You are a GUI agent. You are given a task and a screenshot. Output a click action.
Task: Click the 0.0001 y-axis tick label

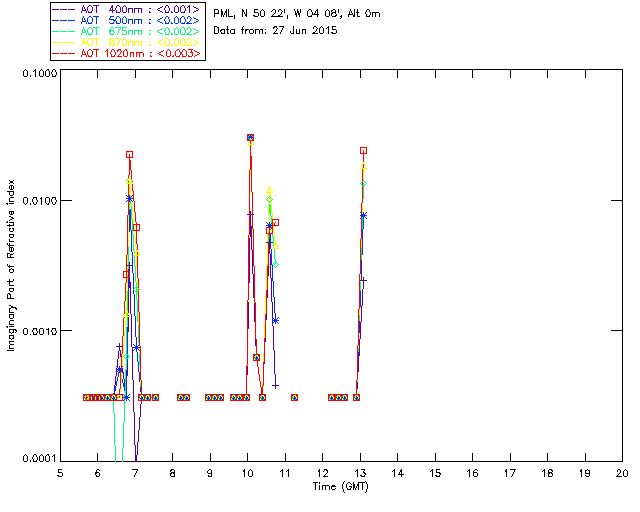39,459
